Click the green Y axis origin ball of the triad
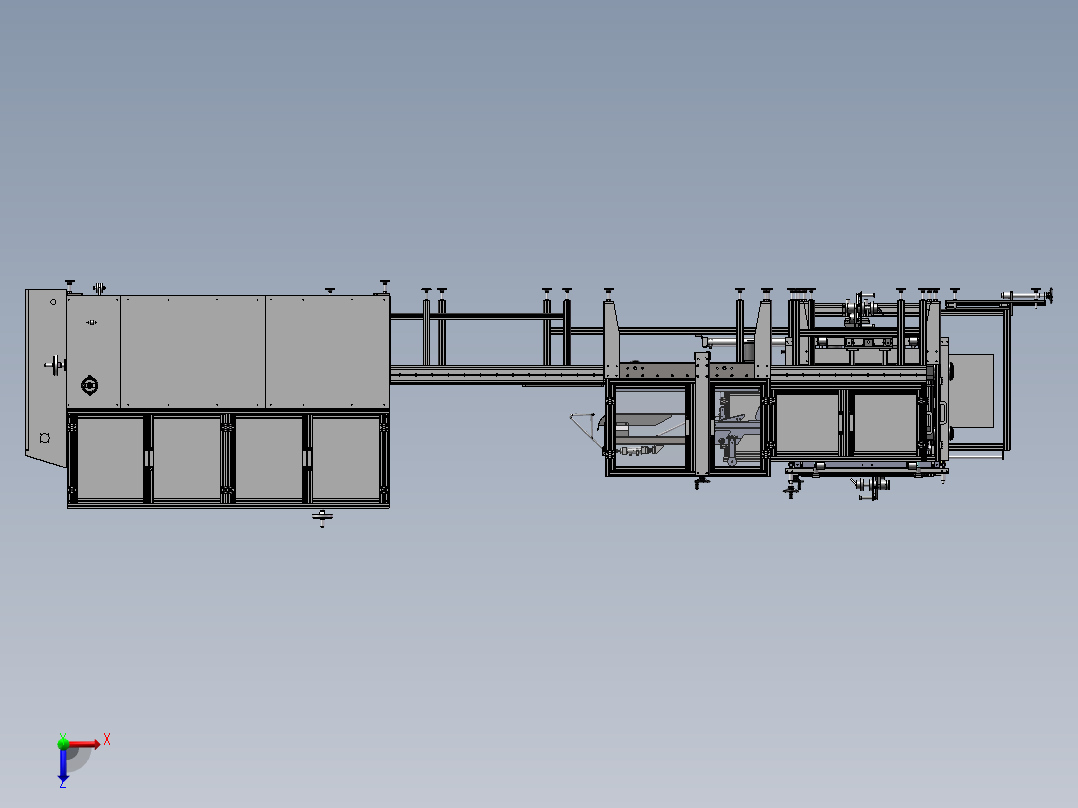The width and height of the screenshot is (1078, 808). coord(63,743)
